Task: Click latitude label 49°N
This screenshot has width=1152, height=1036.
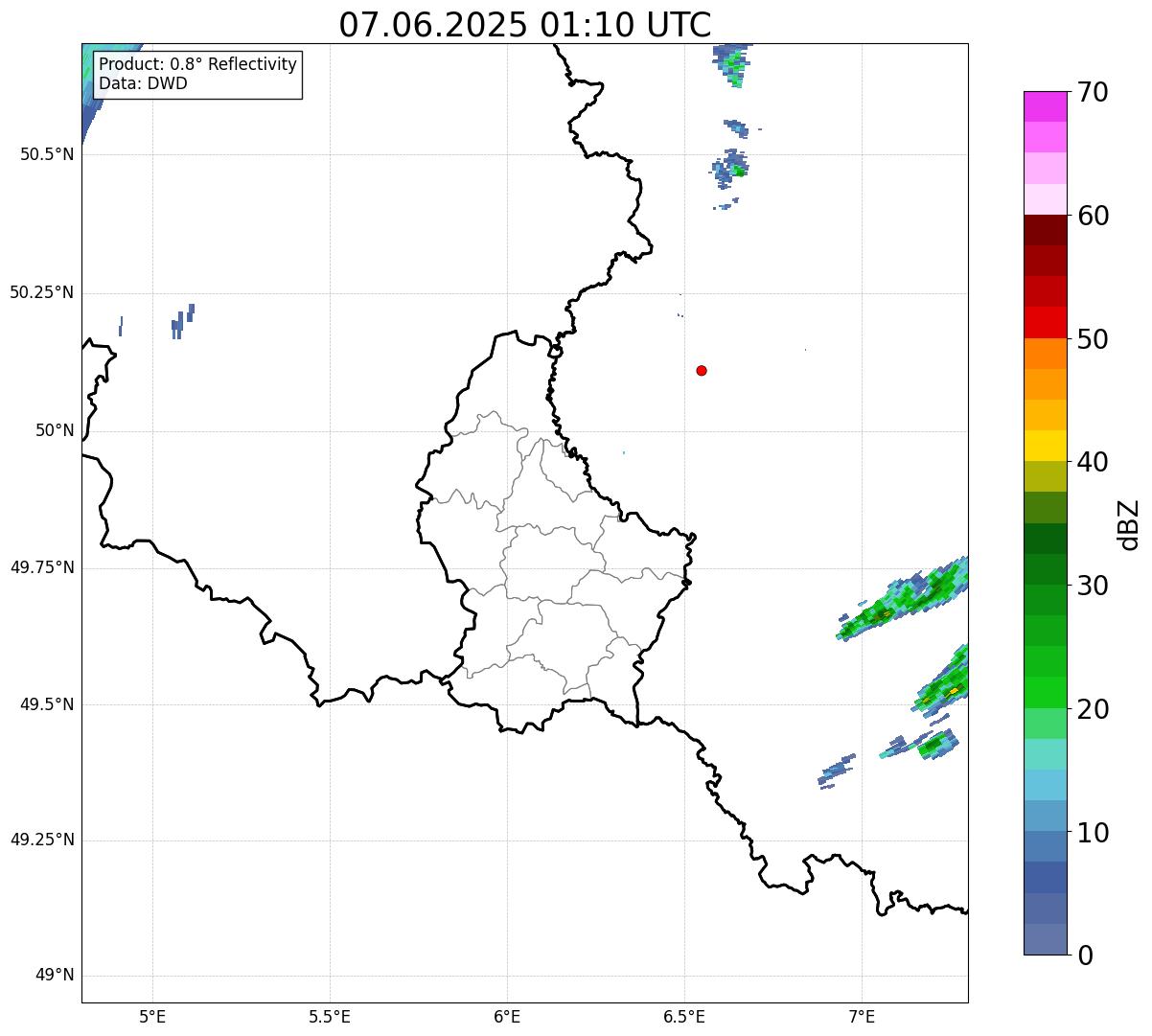Action: pos(55,976)
